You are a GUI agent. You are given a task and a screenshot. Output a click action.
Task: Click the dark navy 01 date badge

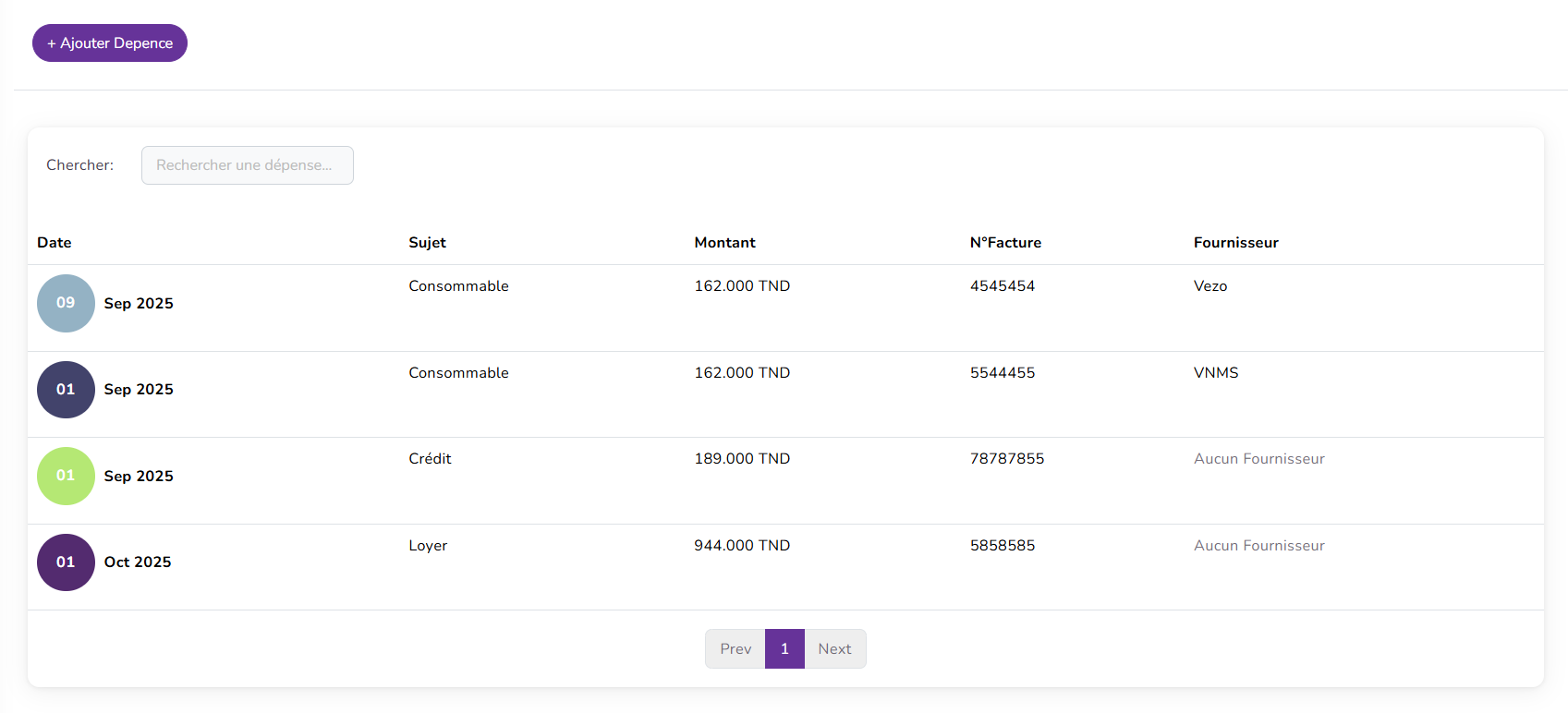tap(66, 390)
